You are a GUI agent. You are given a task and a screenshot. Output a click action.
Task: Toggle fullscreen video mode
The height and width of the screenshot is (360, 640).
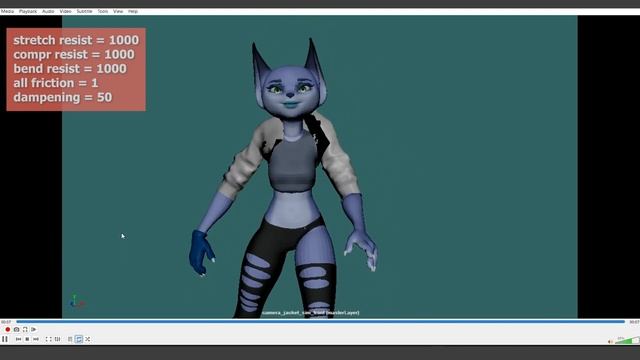coord(48,339)
